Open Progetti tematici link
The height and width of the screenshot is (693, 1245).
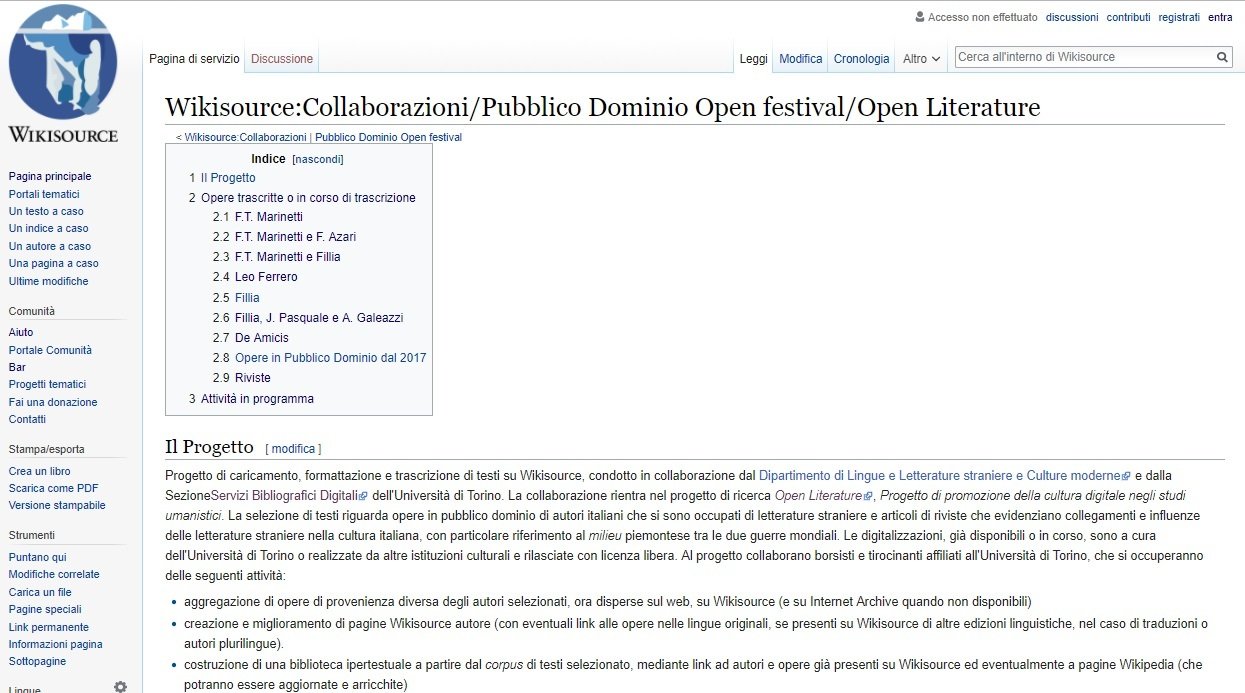click(x=47, y=385)
